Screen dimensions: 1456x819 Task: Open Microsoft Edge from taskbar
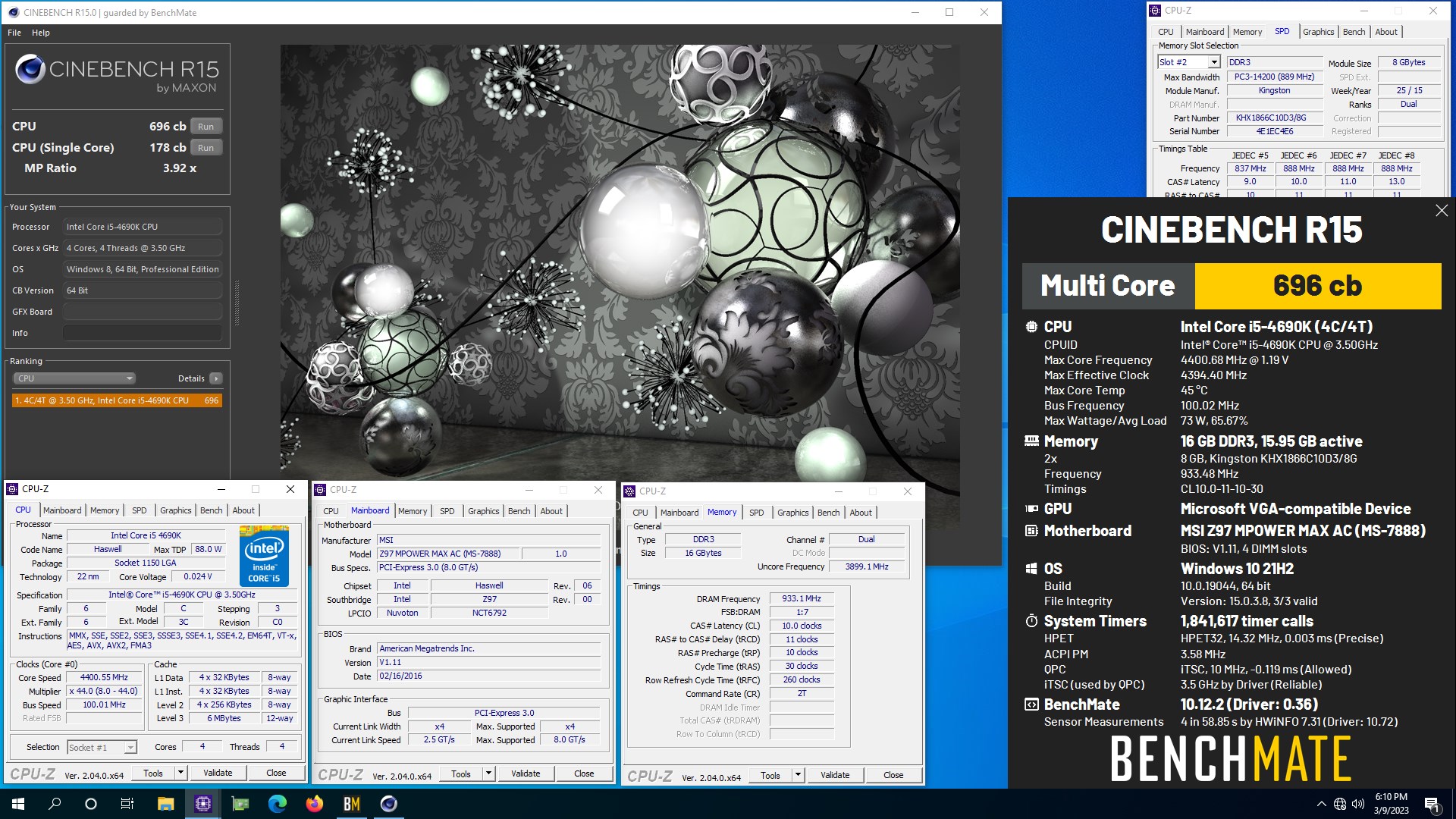pos(277,804)
